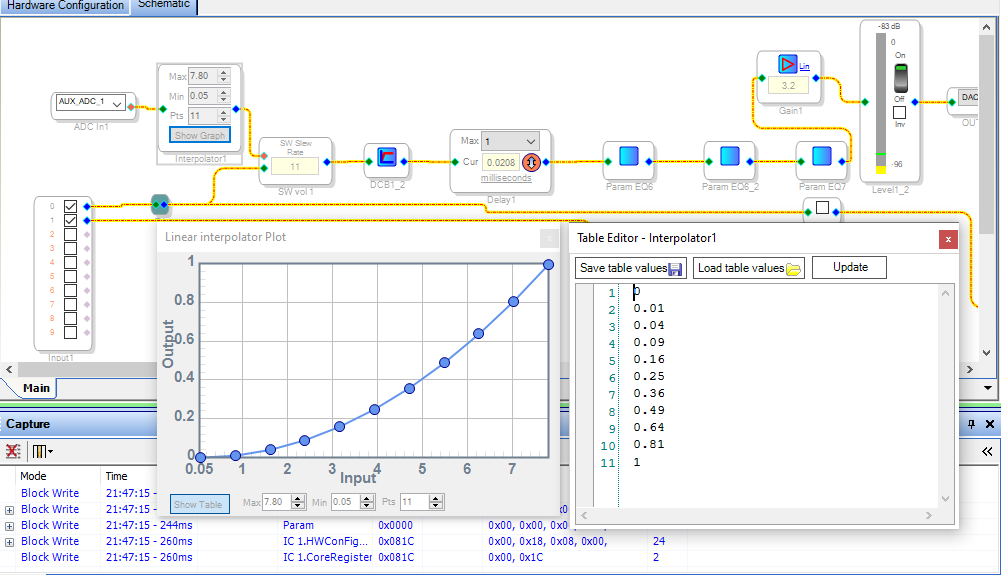1001x575 pixels.
Task: Enable Input1 channel 2 checkbox
Action: [x=71, y=235]
